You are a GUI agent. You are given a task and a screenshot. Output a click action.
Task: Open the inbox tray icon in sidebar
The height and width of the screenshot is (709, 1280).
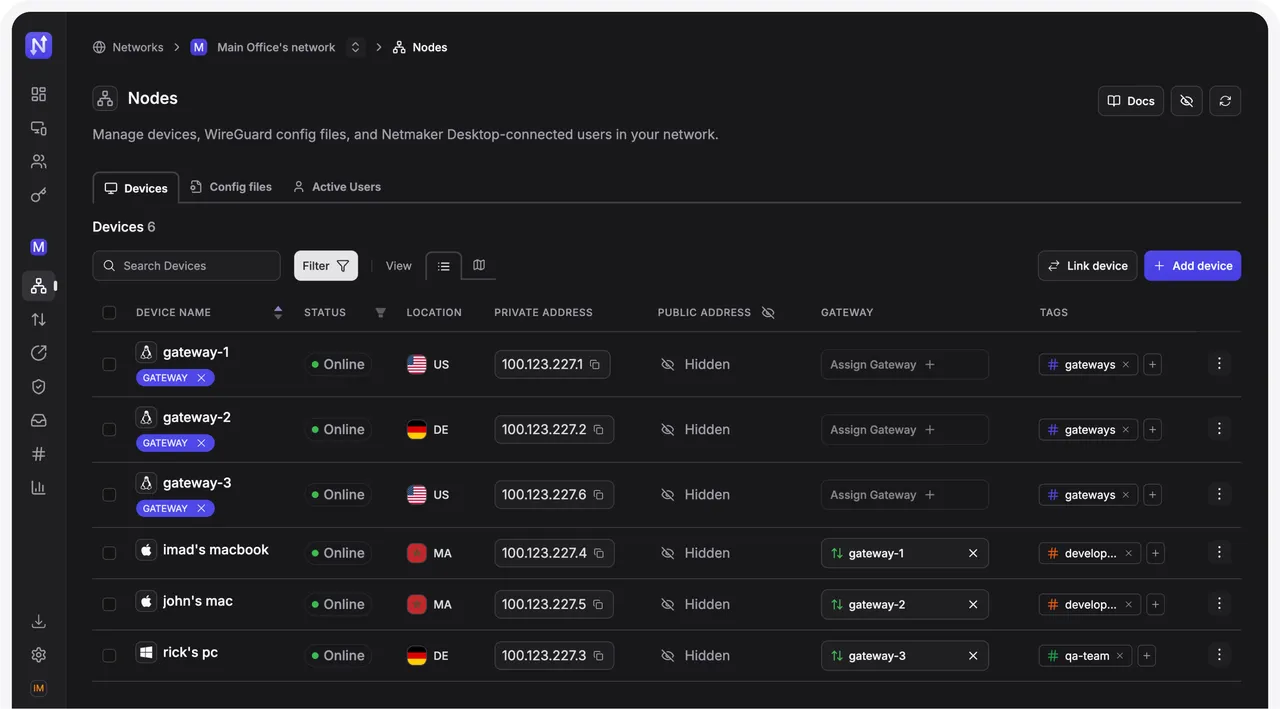point(38,420)
